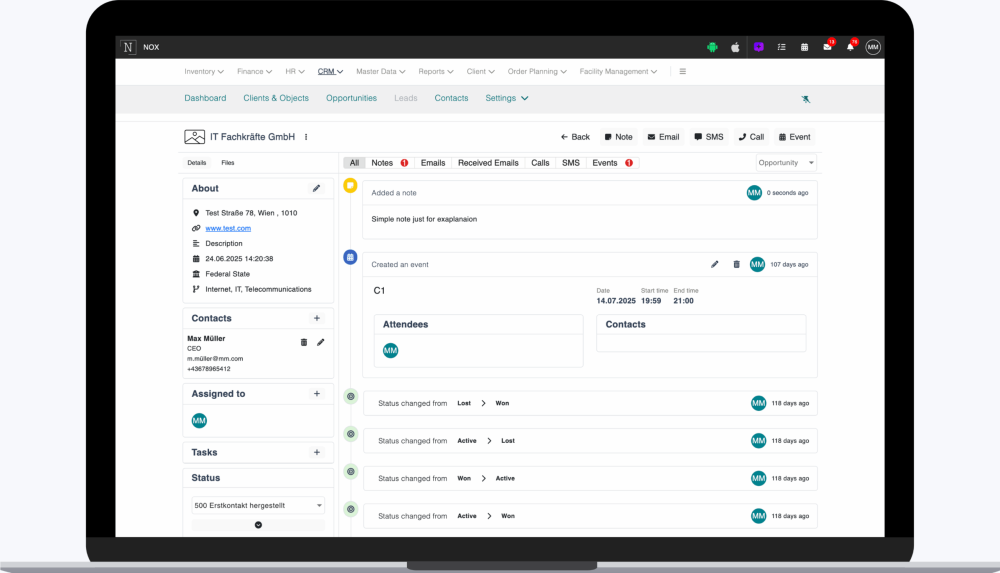This screenshot has height=573, width=1000.
Task: Expand the Settings dropdown in CRM submenu
Action: coord(507,98)
